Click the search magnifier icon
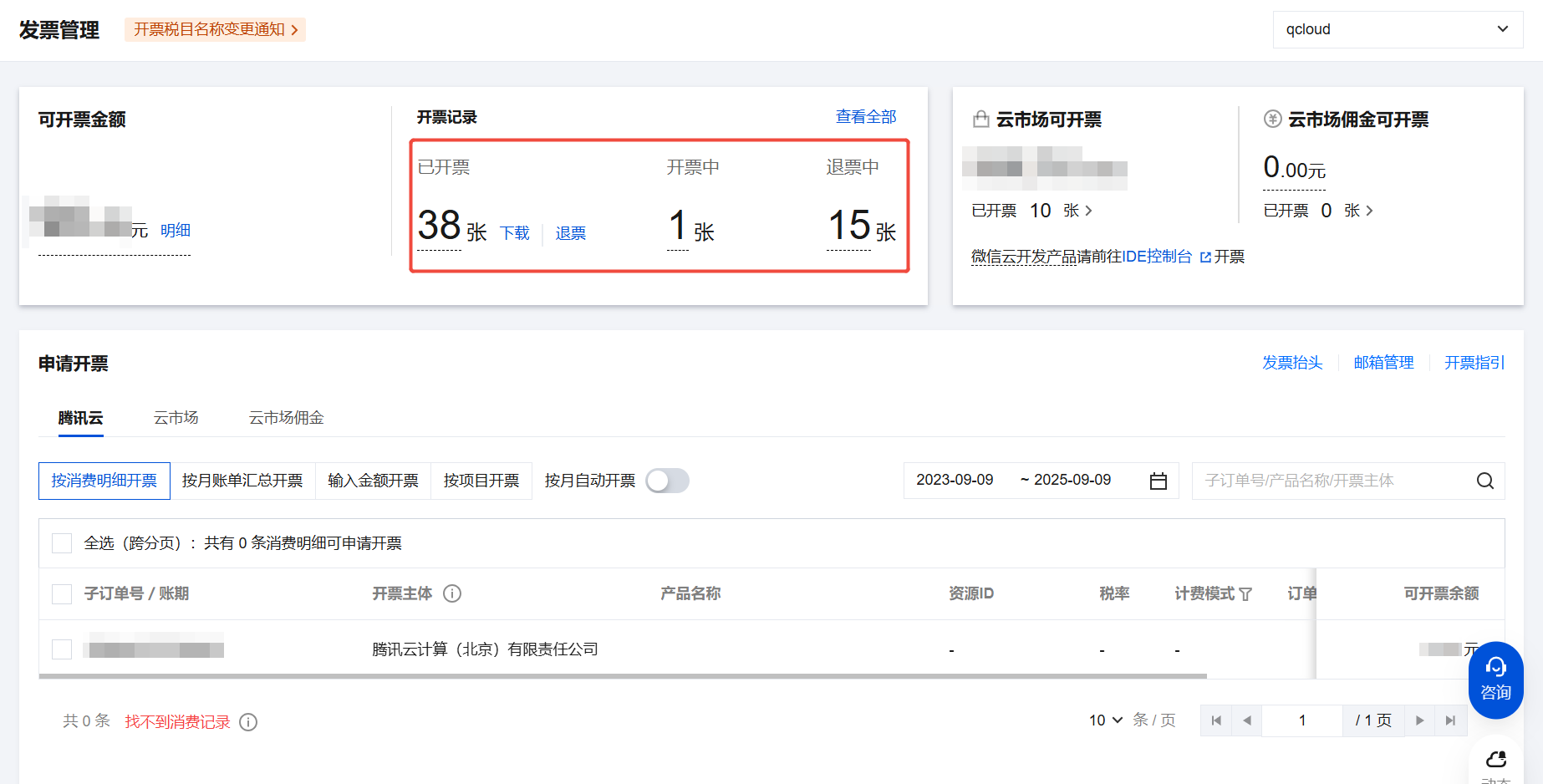 pyautogui.click(x=1484, y=481)
